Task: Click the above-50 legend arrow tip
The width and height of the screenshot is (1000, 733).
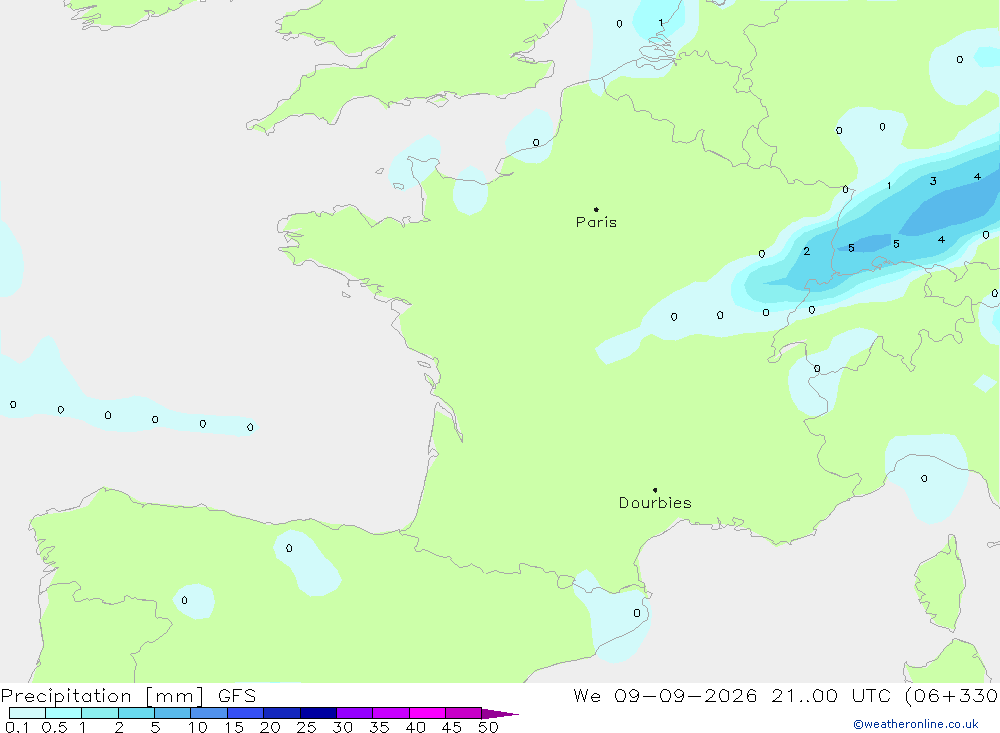Action: coord(500,713)
